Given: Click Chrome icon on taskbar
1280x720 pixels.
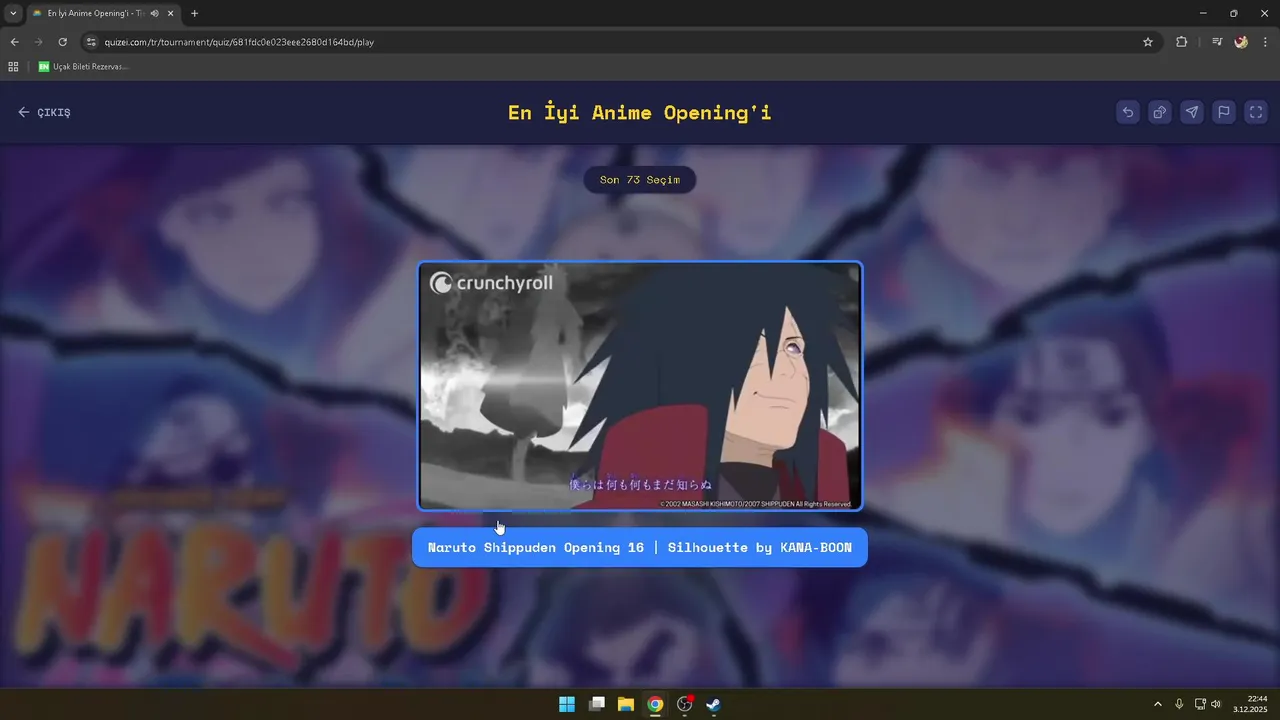Looking at the screenshot, I should pos(655,704).
